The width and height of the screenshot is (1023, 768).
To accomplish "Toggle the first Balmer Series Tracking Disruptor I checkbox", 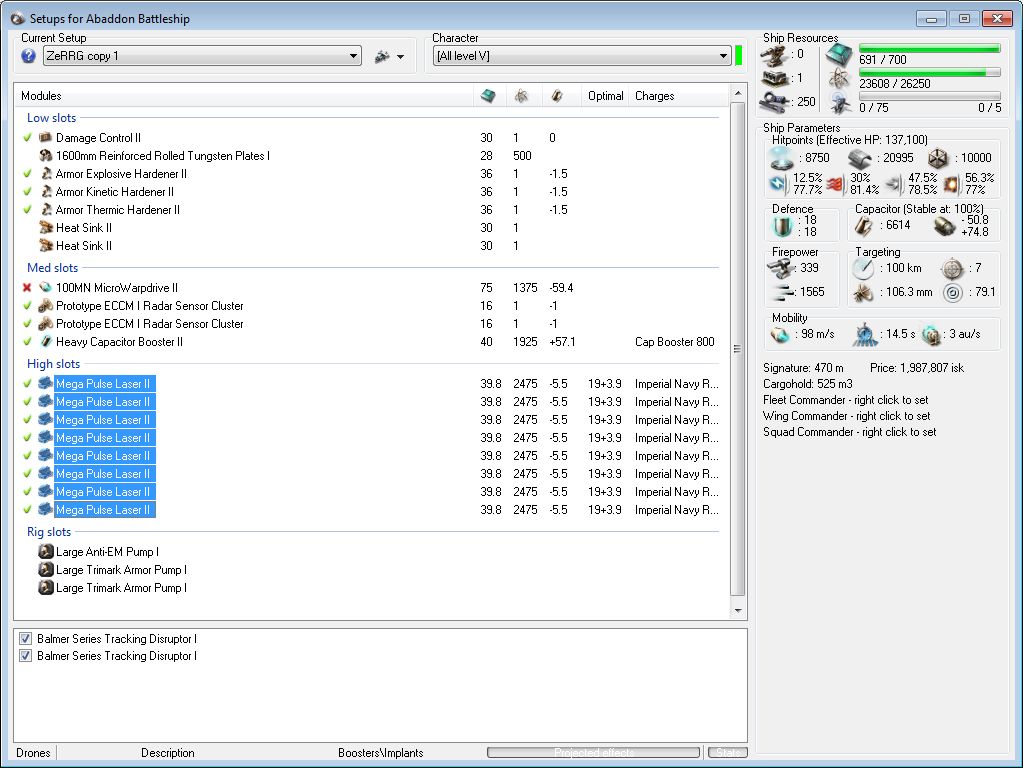I will (25, 639).
